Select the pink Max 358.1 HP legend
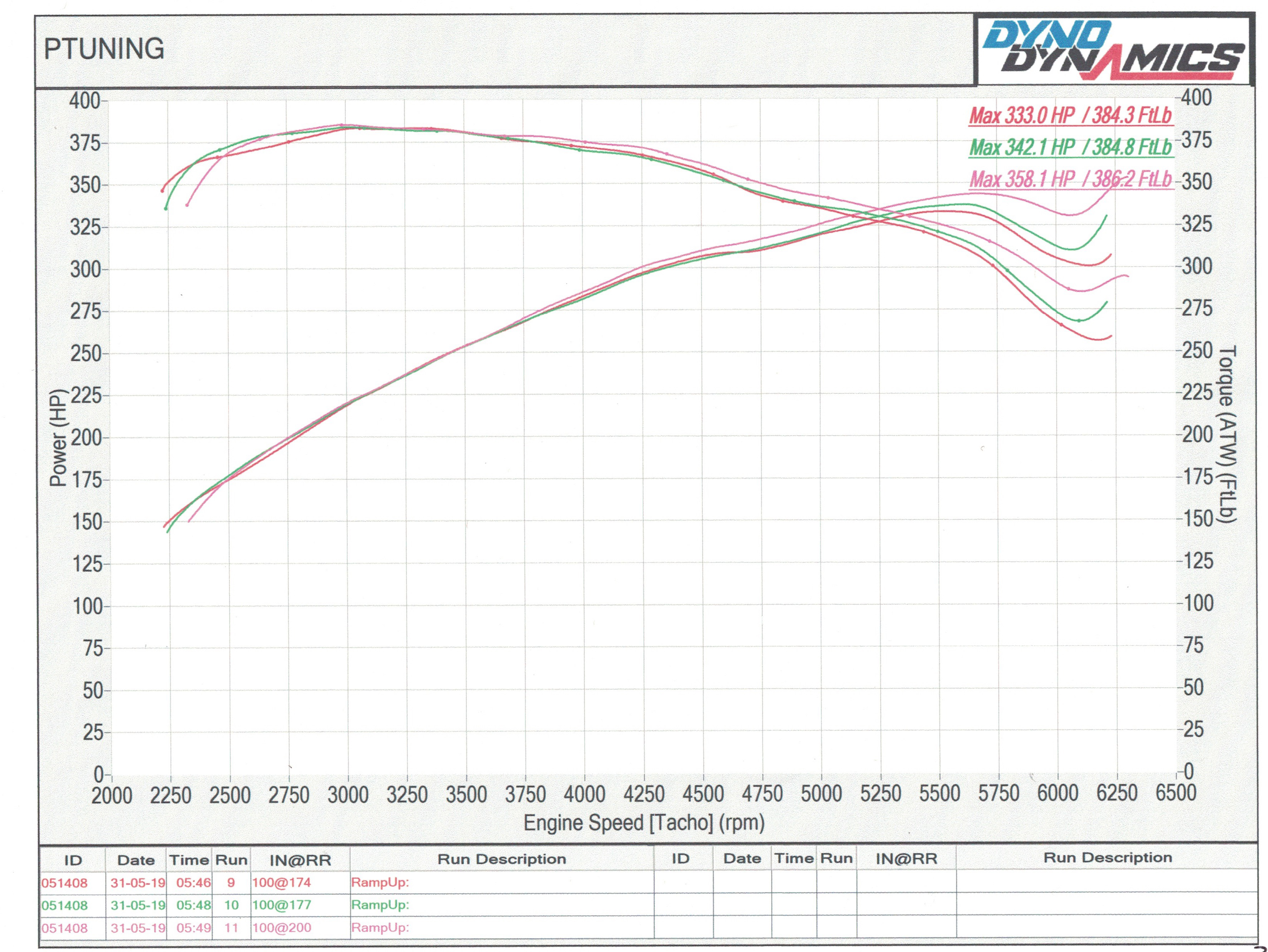This screenshot has width=1268, height=952. click(x=1070, y=179)
